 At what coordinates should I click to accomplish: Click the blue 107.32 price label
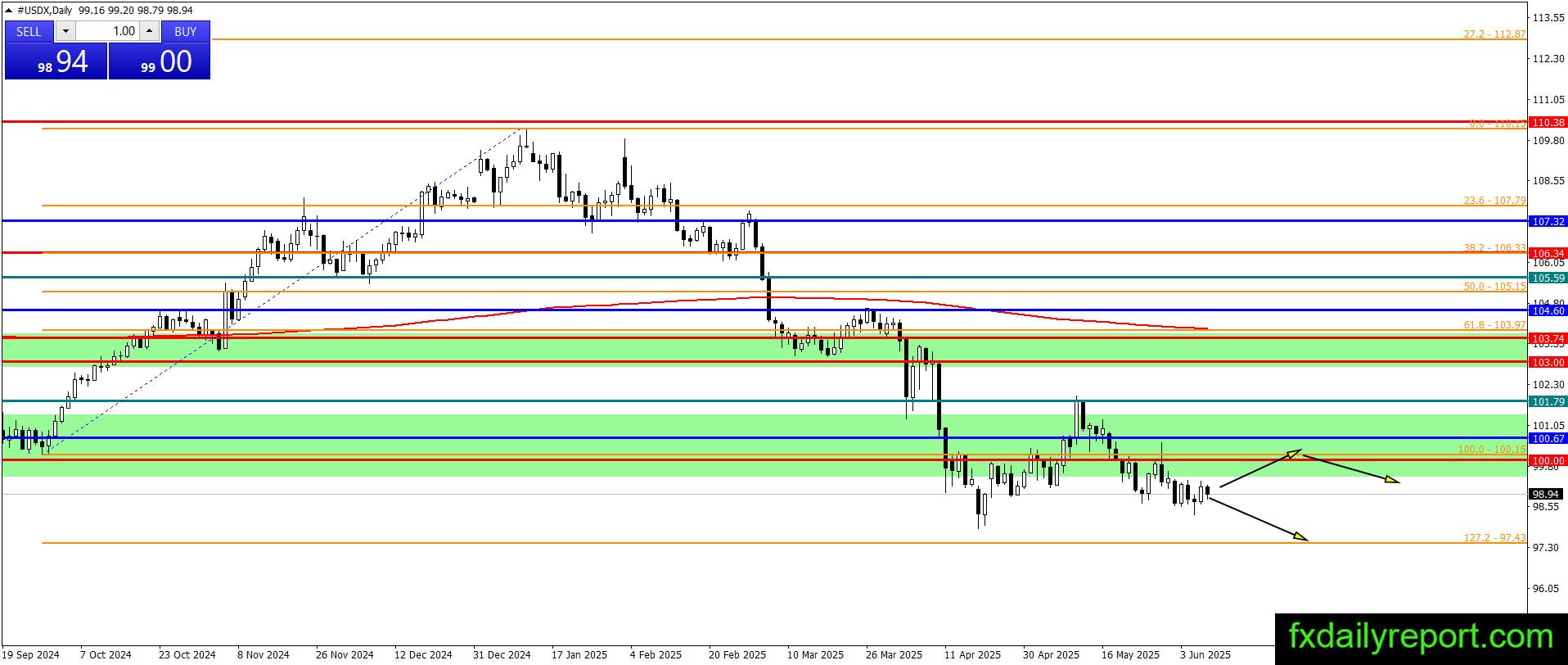(x=1548, y=221)
